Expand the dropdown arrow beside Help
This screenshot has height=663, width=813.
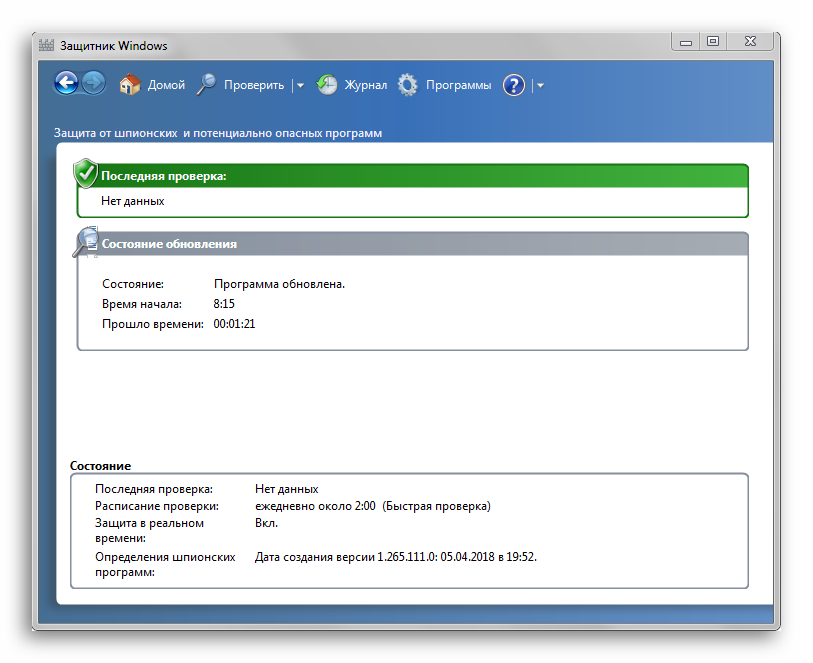(540, 86)
